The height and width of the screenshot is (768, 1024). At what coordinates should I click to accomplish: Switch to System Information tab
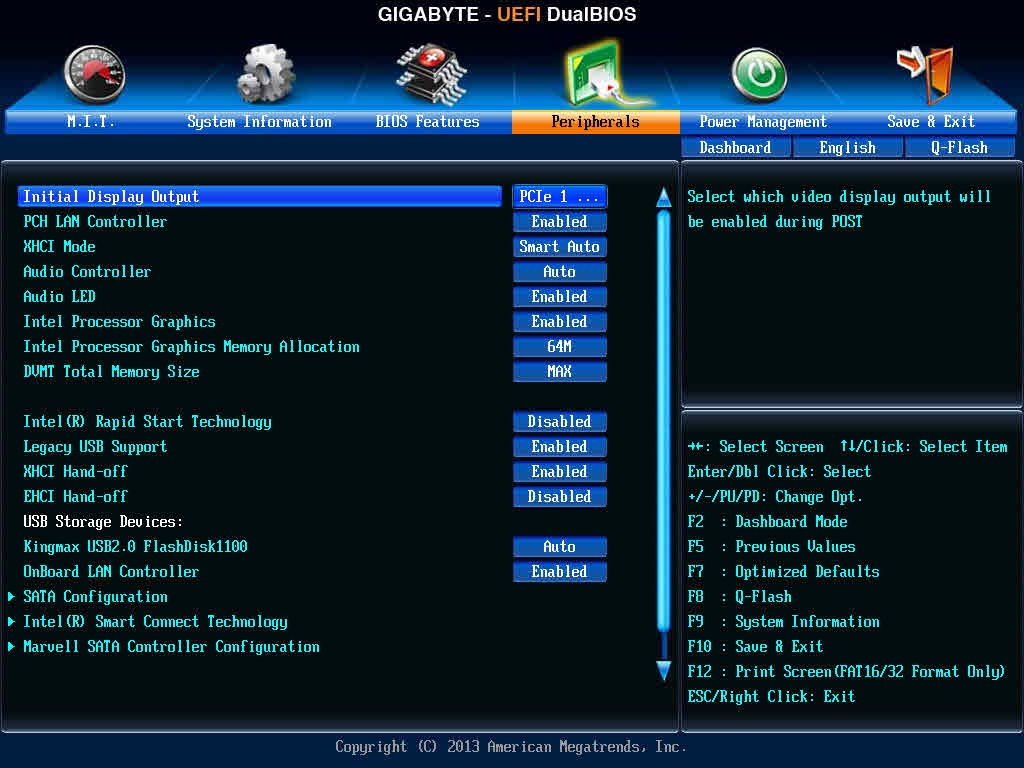(259, 121)
